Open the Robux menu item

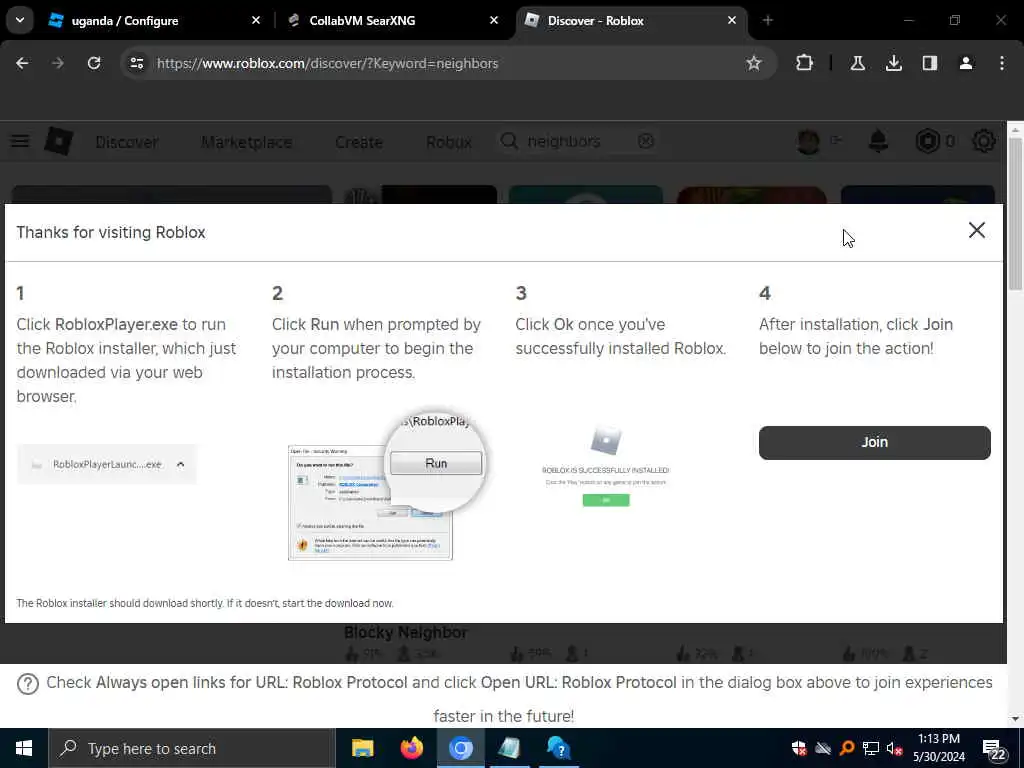click(449, 142)
